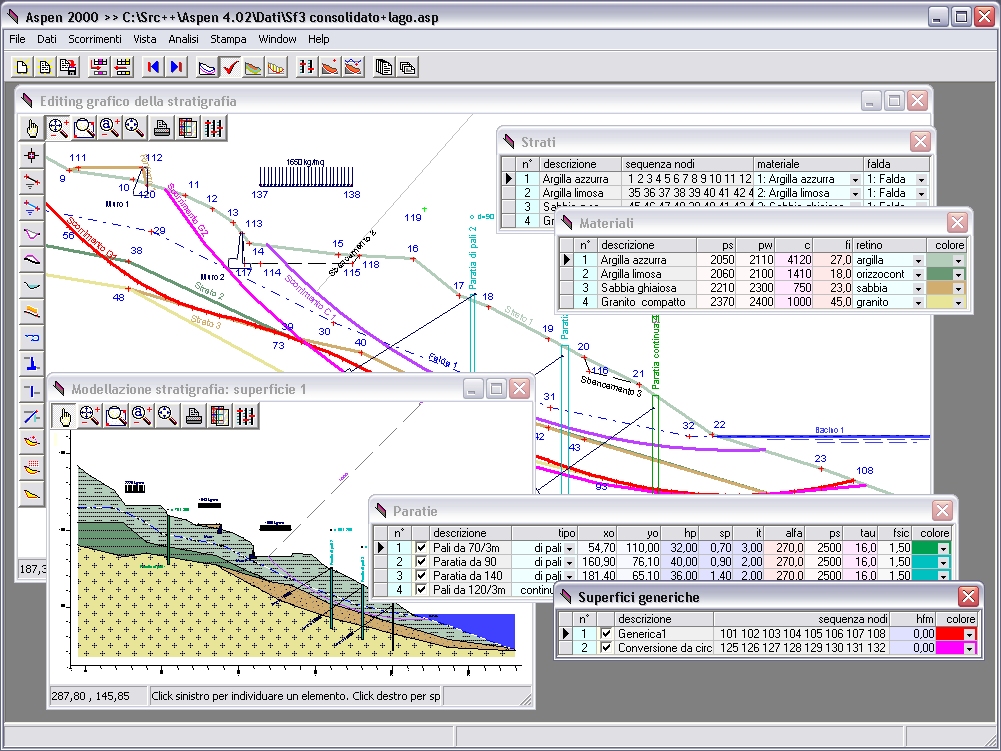Click red colore swatch for Generica1
The image size is (1001, 751).
point(950,634)
